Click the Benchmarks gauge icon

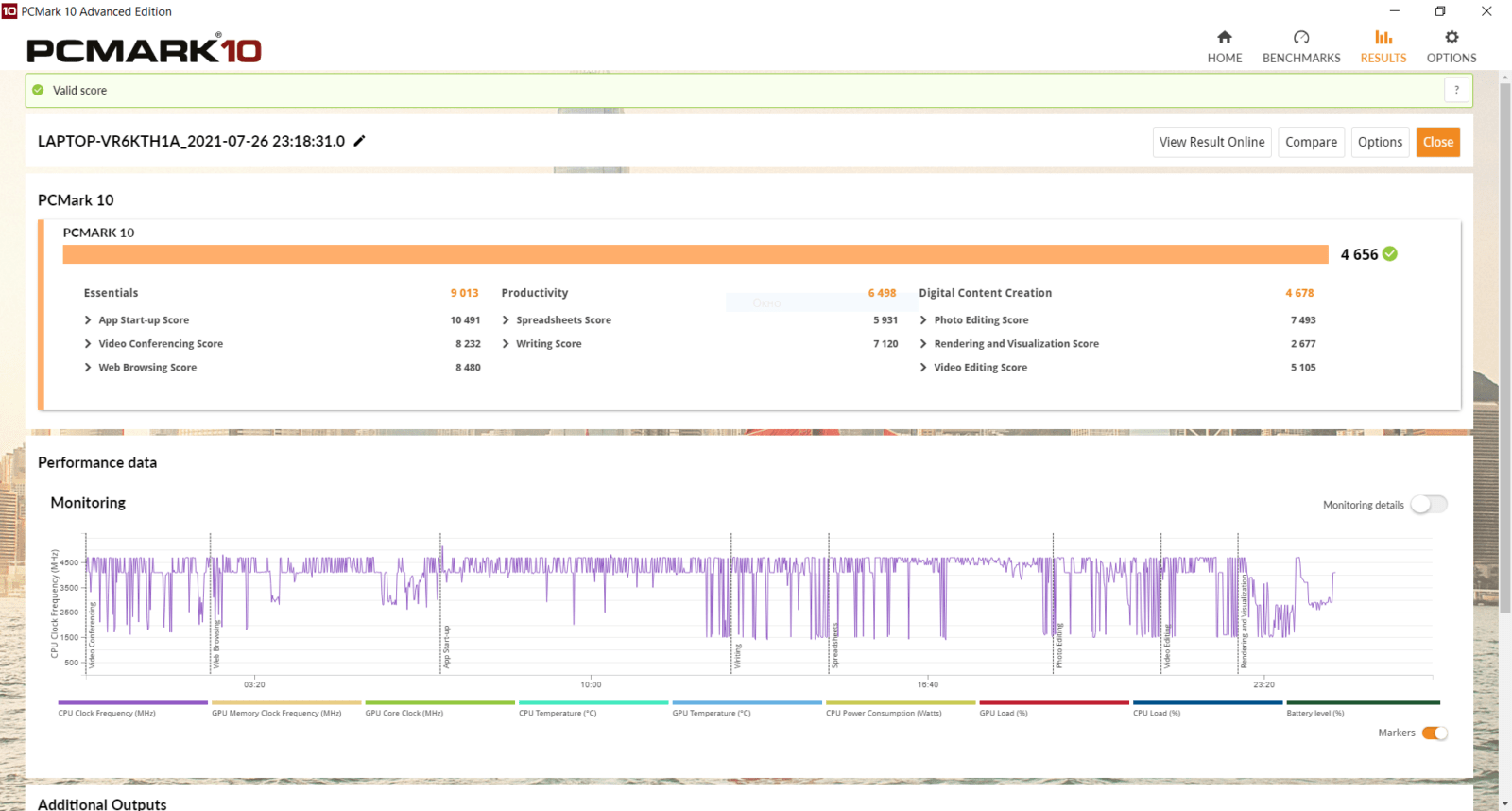click(1301, 37)
